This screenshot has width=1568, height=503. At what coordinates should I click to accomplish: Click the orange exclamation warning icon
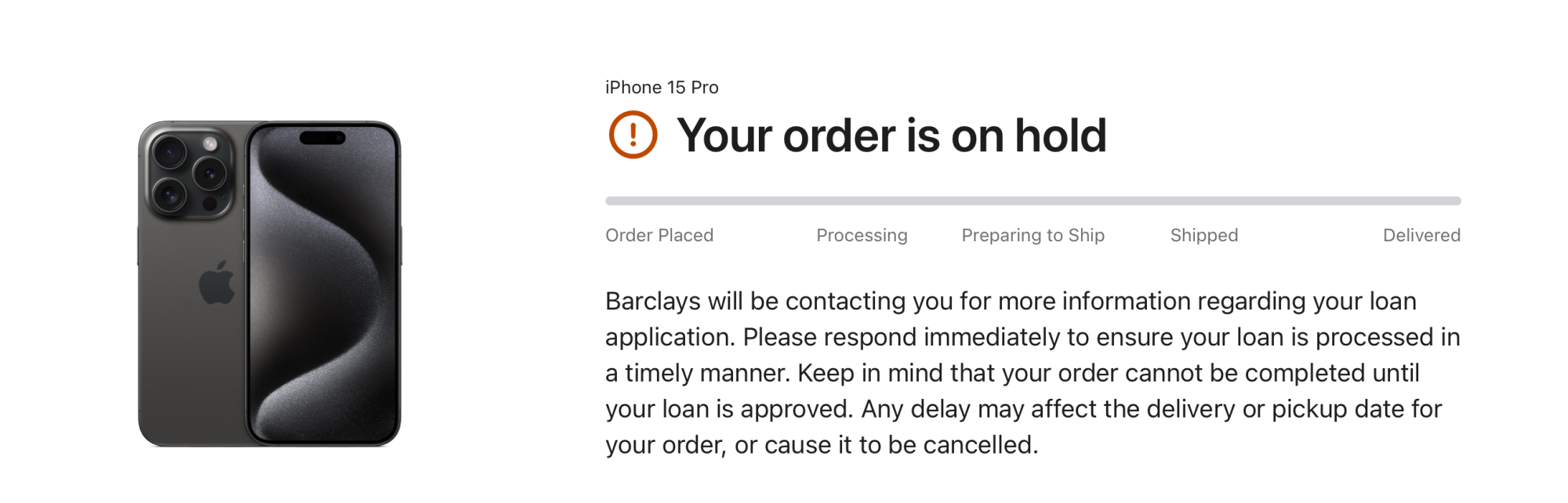pos(633,135)
